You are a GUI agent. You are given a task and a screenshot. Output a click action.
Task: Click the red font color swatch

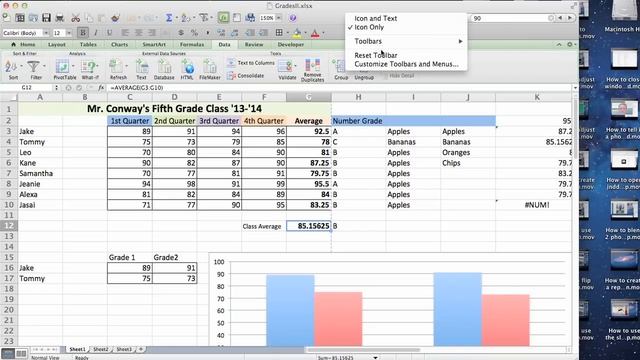pyautogui.click(x=315, y=33)
